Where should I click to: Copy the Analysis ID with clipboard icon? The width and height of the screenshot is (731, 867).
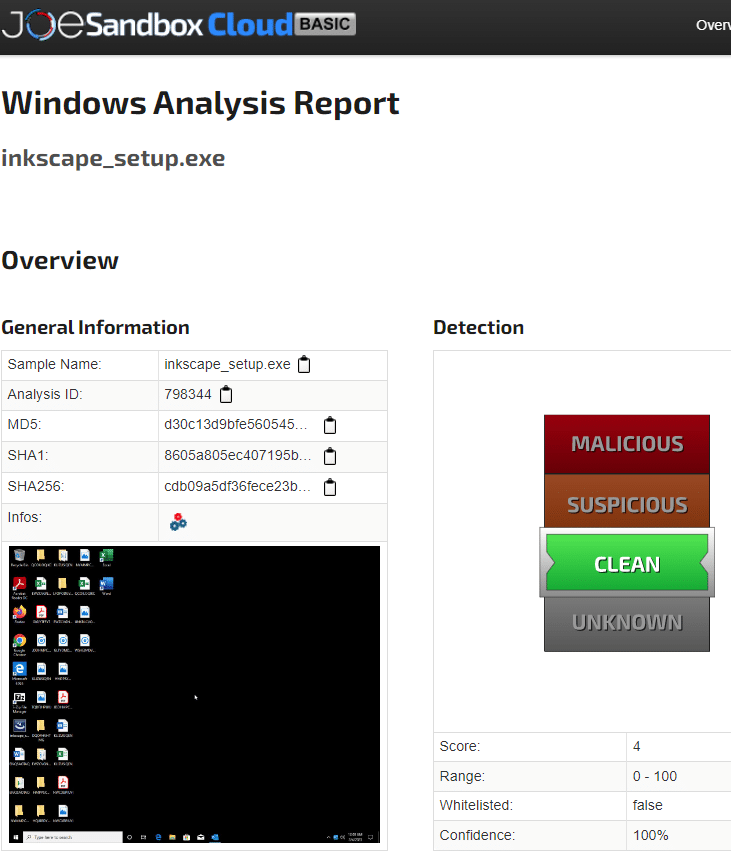(226, 394)
